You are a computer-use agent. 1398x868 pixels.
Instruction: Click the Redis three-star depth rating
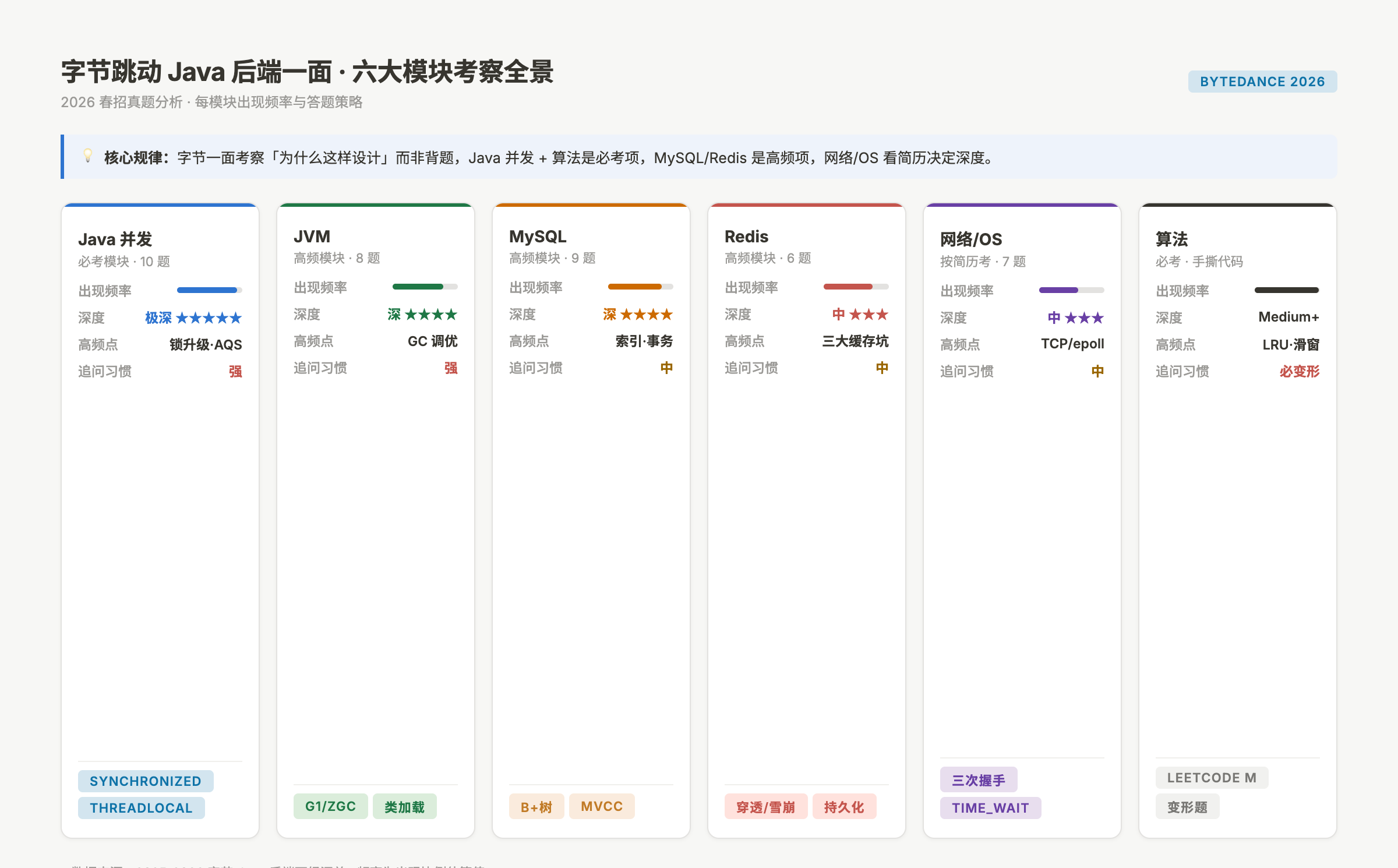(869, 315)
